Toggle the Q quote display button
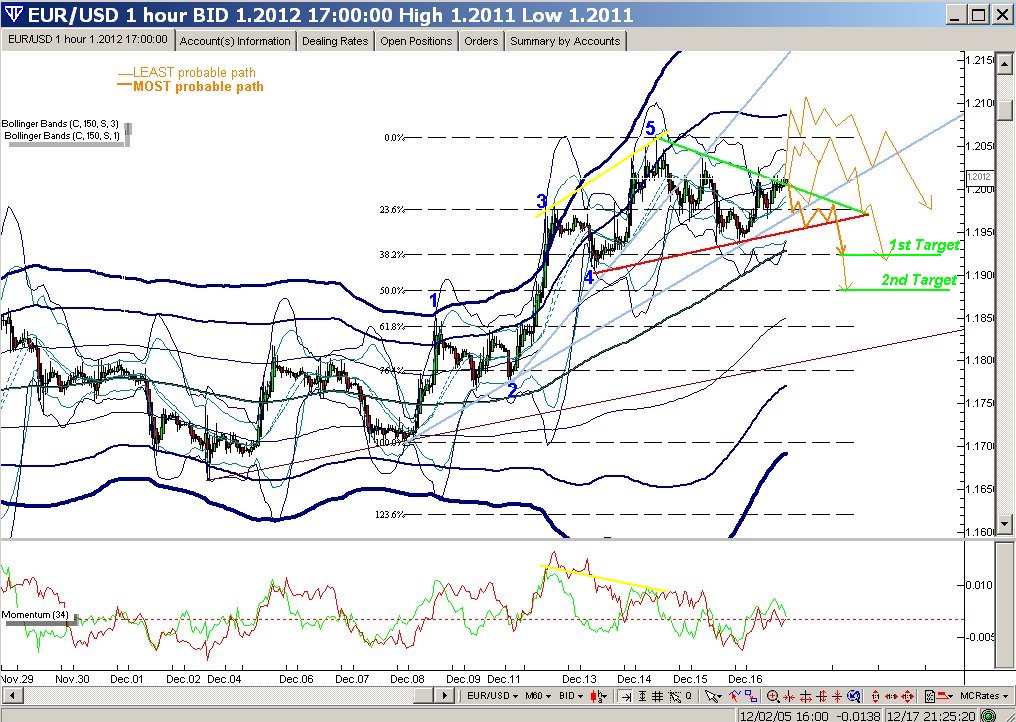Viewport: 1016px width, 722px height. tap(687, 695)
